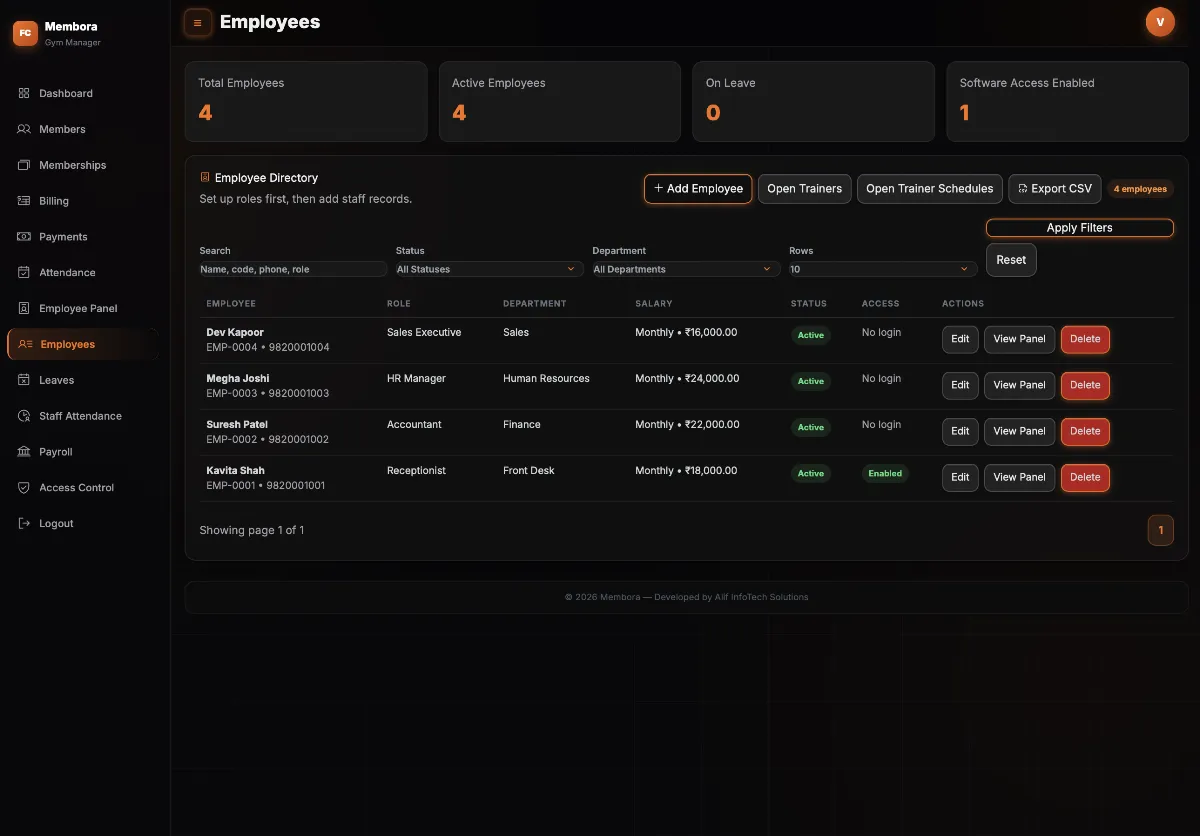This screenshot has height=836, width=1200.
Task: Click 'Monthly • ₹22,000.00' salary cell
Action: coord(688,424)
